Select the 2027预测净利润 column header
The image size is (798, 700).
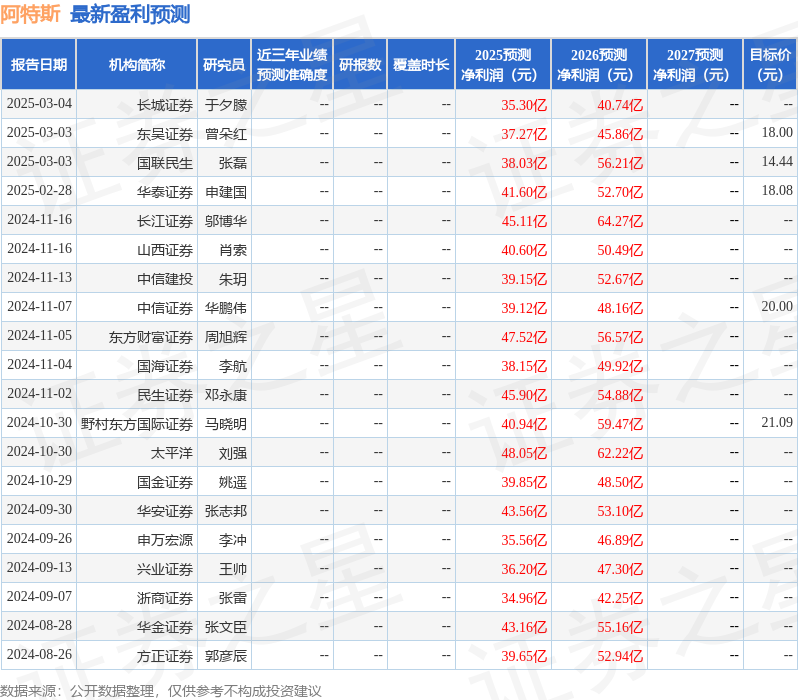click(x=695, y=65)
